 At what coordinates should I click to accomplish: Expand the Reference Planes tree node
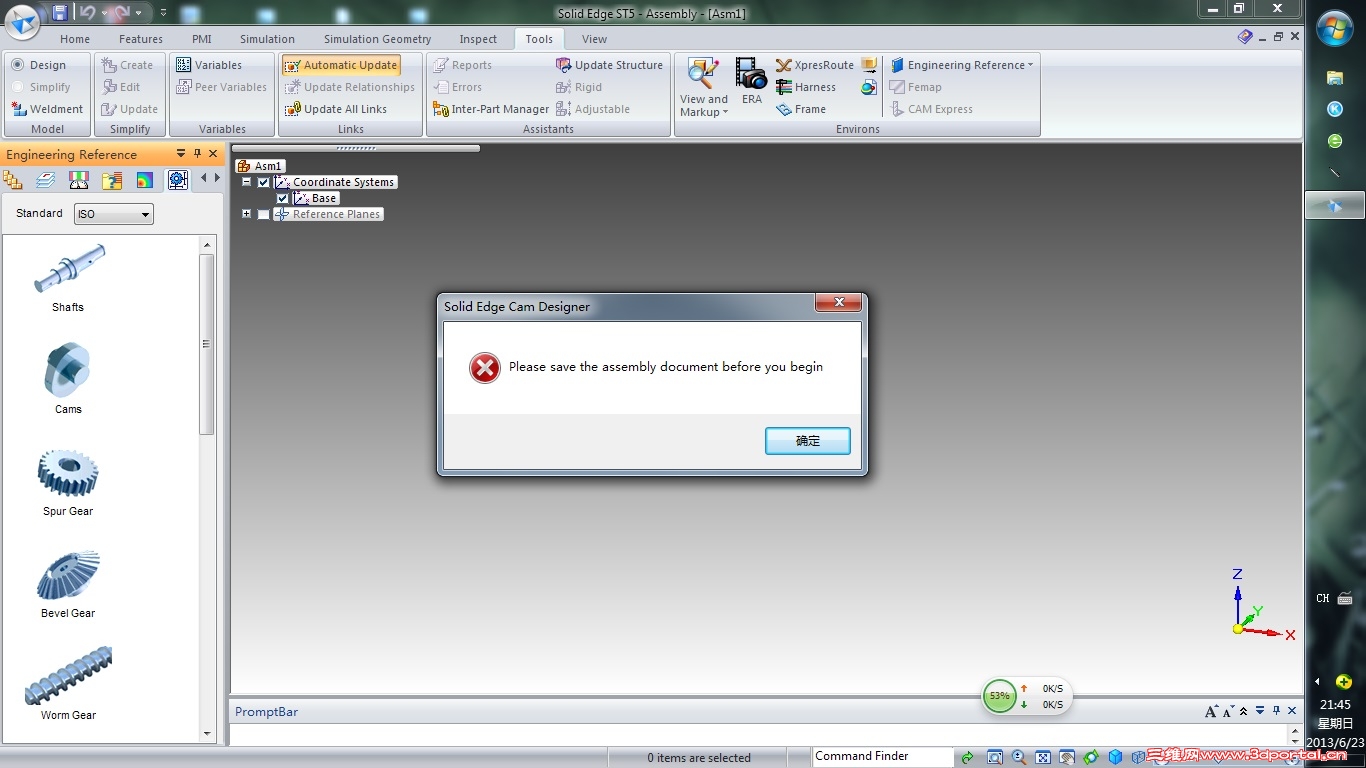click(x=246, y=214)
